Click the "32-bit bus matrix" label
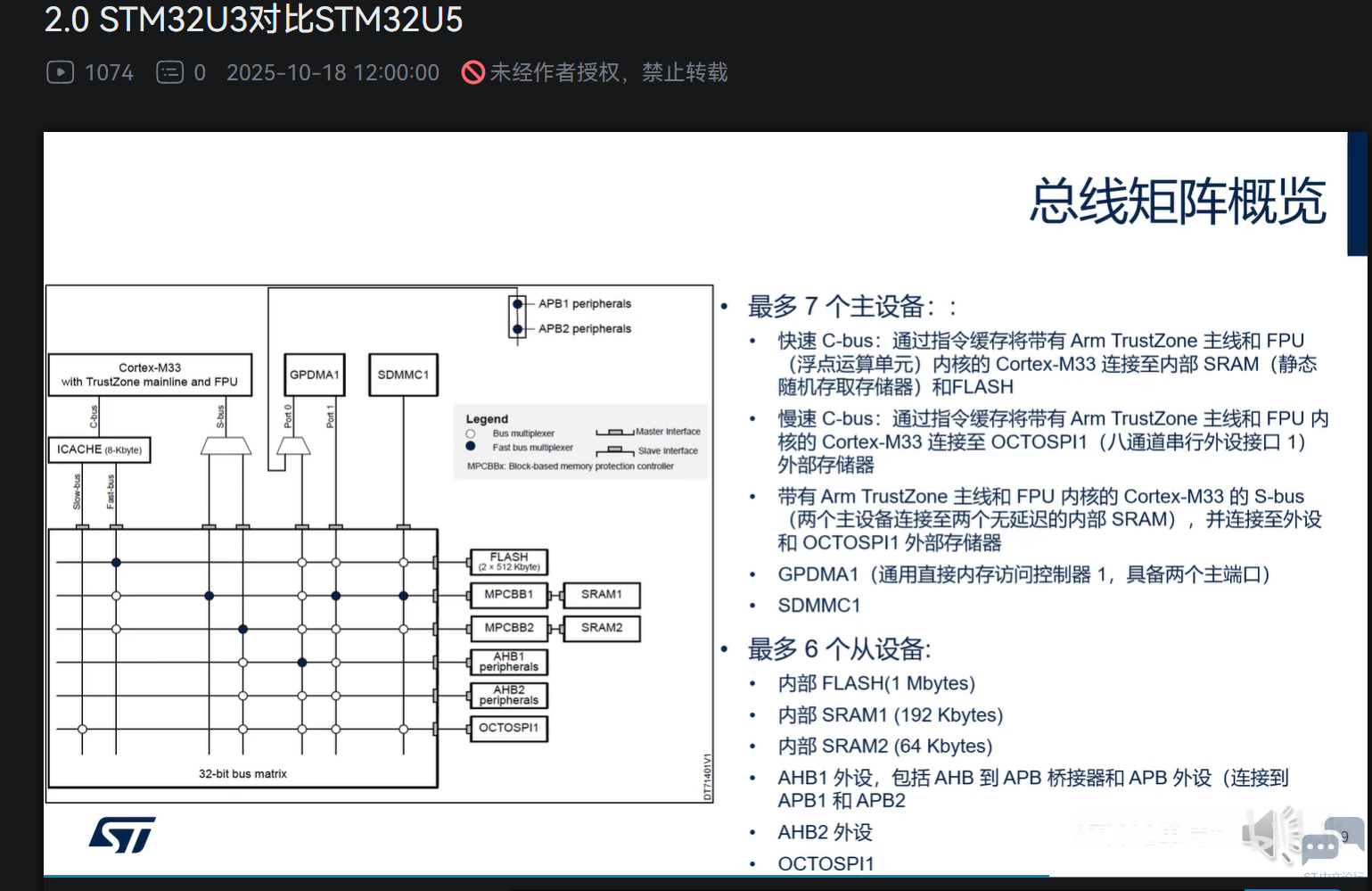Screen dimensions: 1372x891 [242, 773]
